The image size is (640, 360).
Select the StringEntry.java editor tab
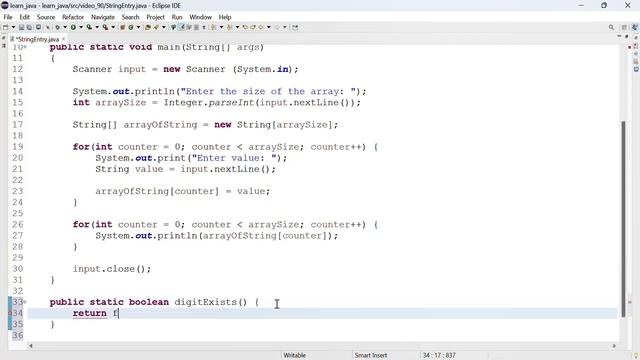[x=37, y=39]
